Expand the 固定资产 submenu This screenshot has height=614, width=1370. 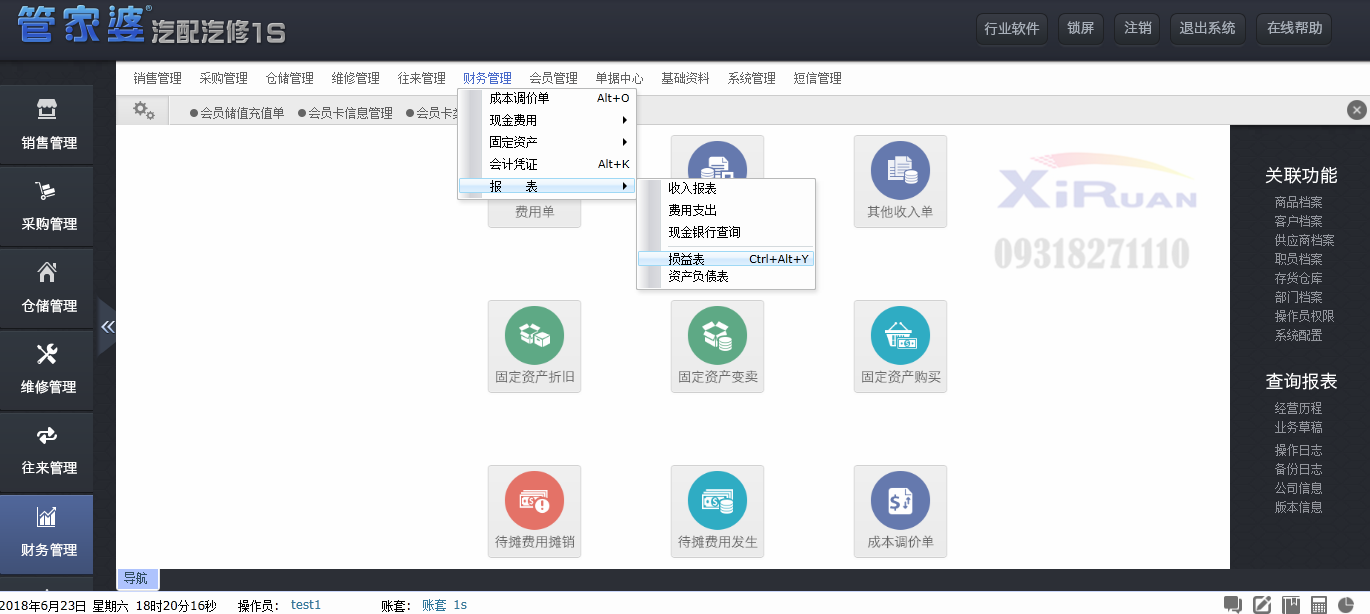point(546,142)
